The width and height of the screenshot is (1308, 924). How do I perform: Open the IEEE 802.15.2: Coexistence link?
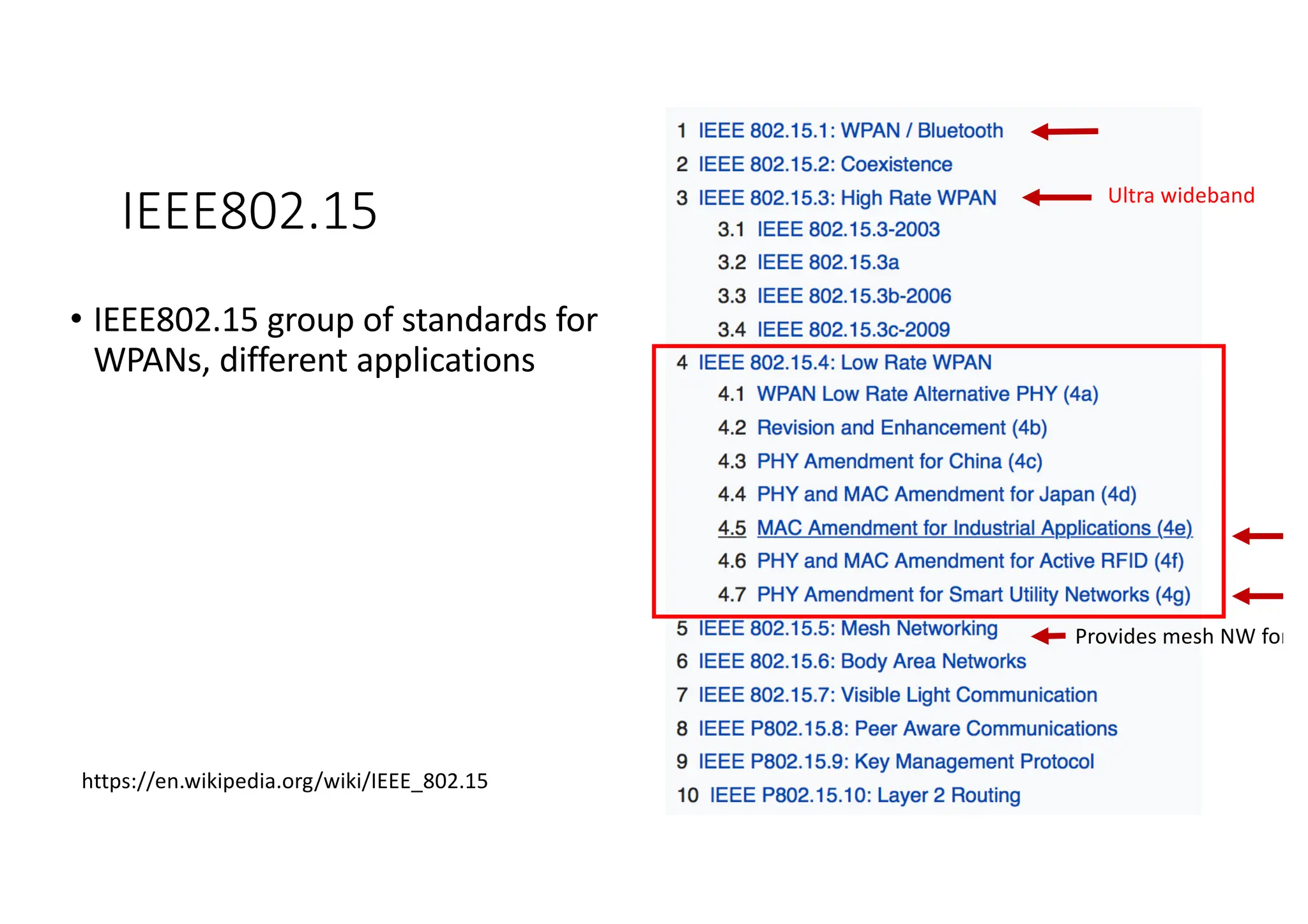(x=825, y=165)
